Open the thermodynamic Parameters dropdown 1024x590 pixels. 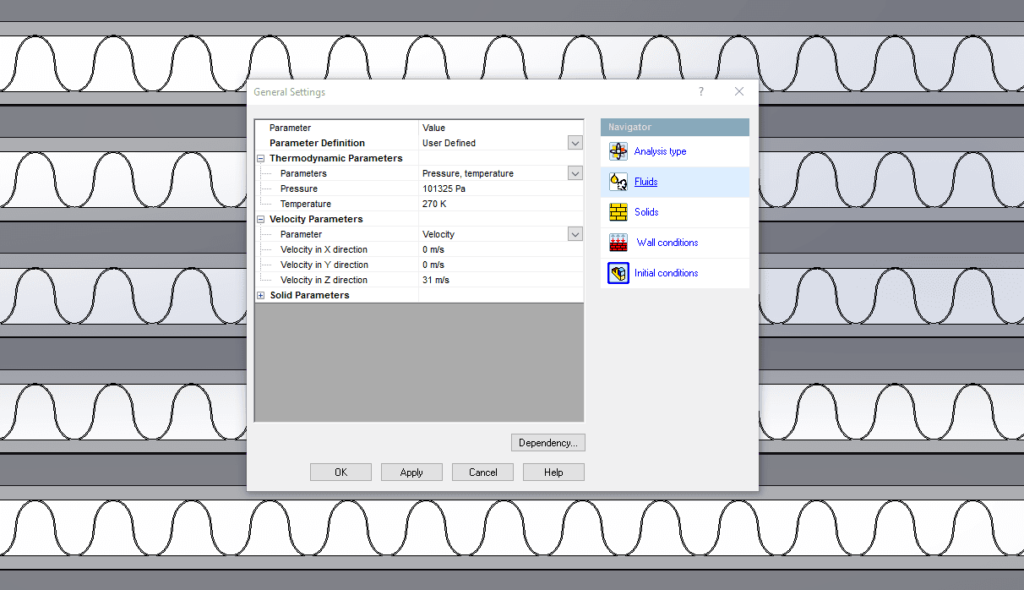pos(575,174)
